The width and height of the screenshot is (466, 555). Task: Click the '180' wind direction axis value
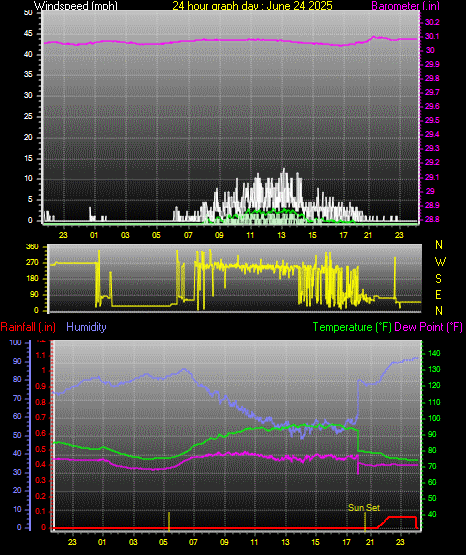[x=33, y=279]
